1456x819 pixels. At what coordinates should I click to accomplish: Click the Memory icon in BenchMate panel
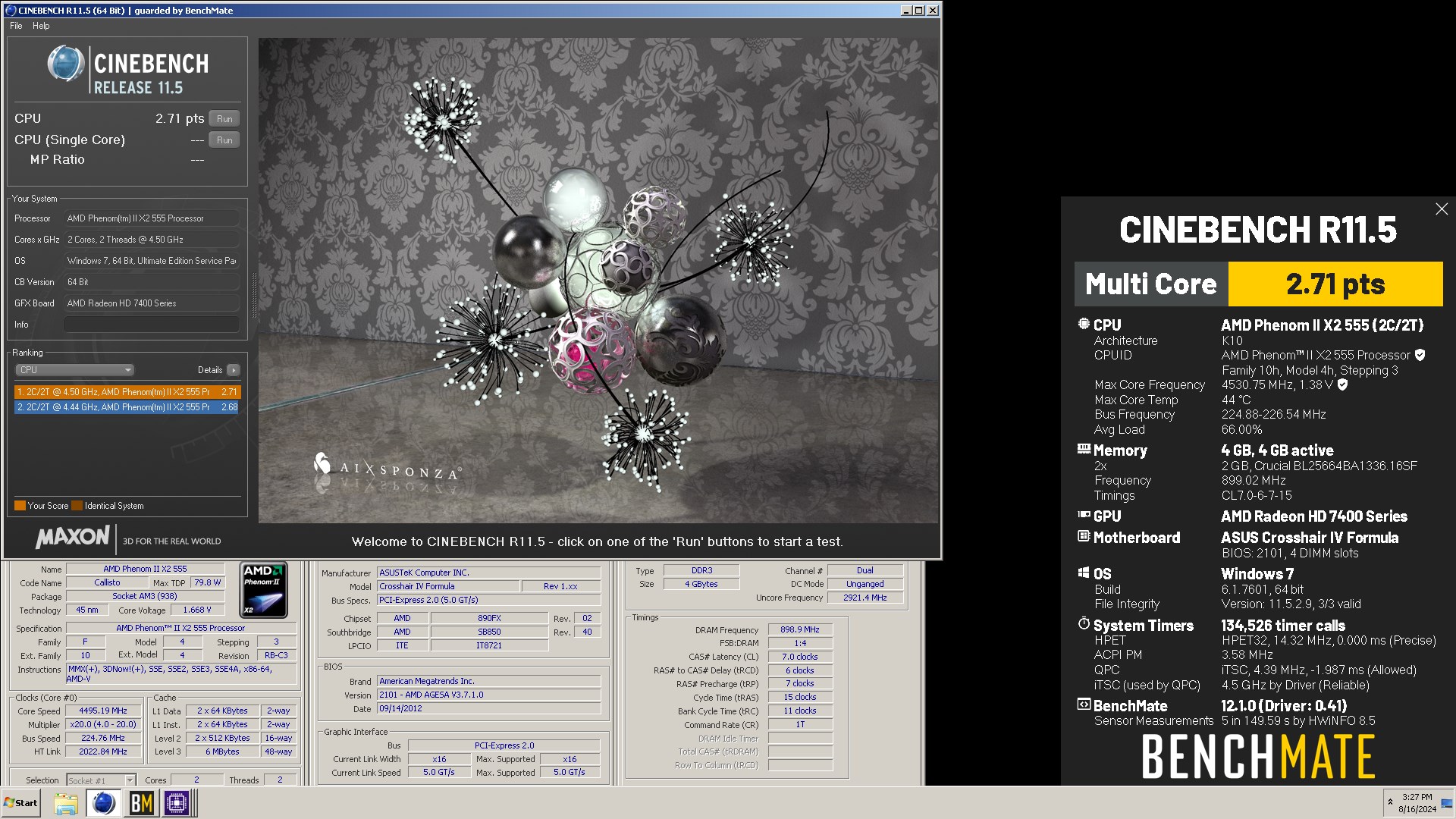pyautogui.click(x=1084, y=449)
